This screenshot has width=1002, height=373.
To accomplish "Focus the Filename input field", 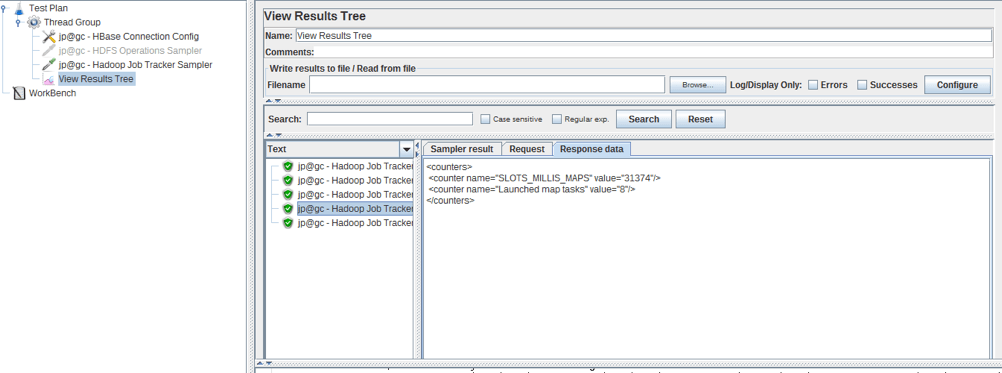I will [x=487, y=85].
